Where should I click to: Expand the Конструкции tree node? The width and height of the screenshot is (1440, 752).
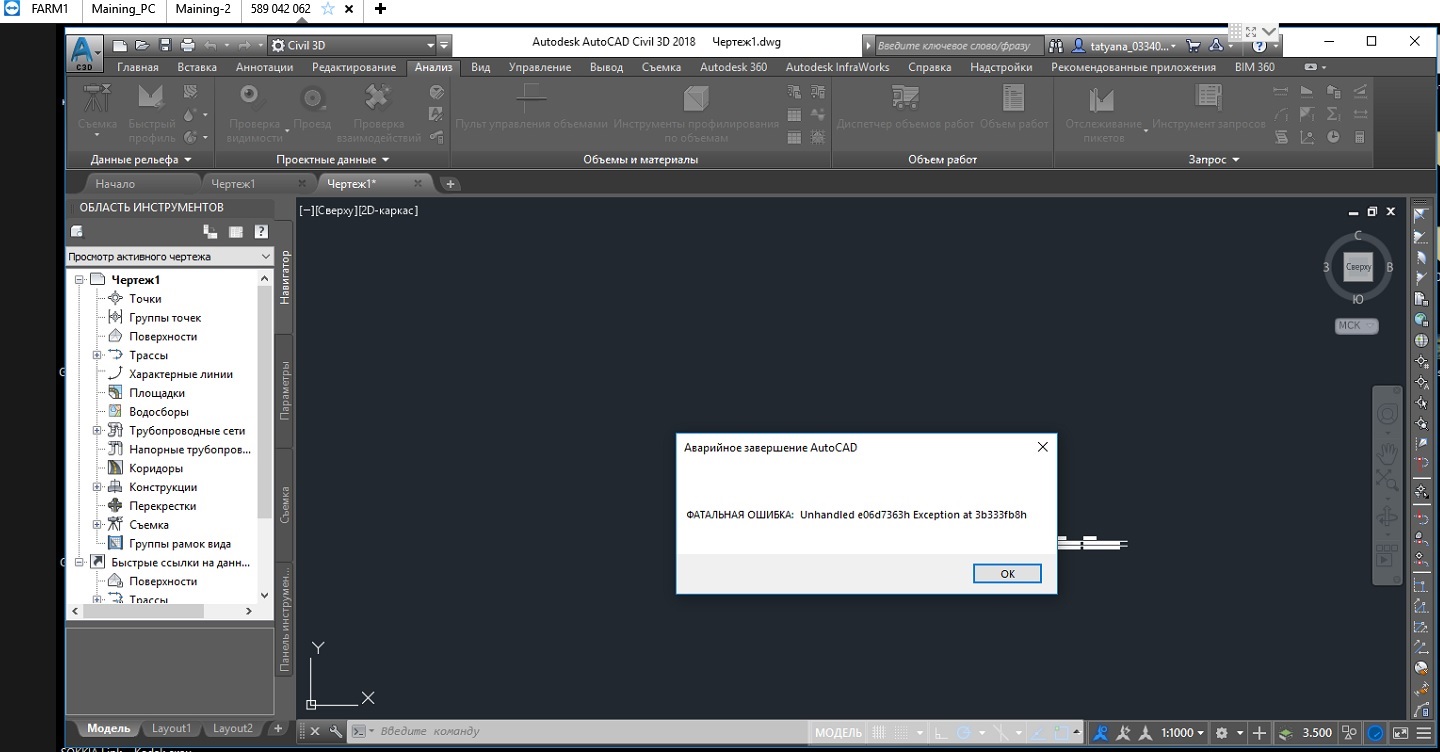tap(97, 487)
